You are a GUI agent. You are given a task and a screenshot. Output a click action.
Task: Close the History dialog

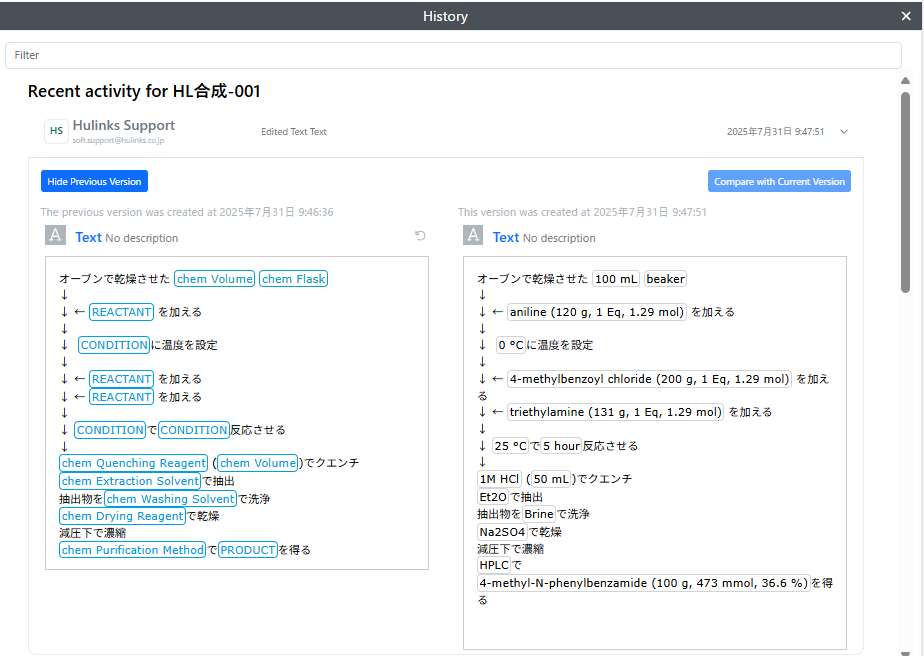906,16
